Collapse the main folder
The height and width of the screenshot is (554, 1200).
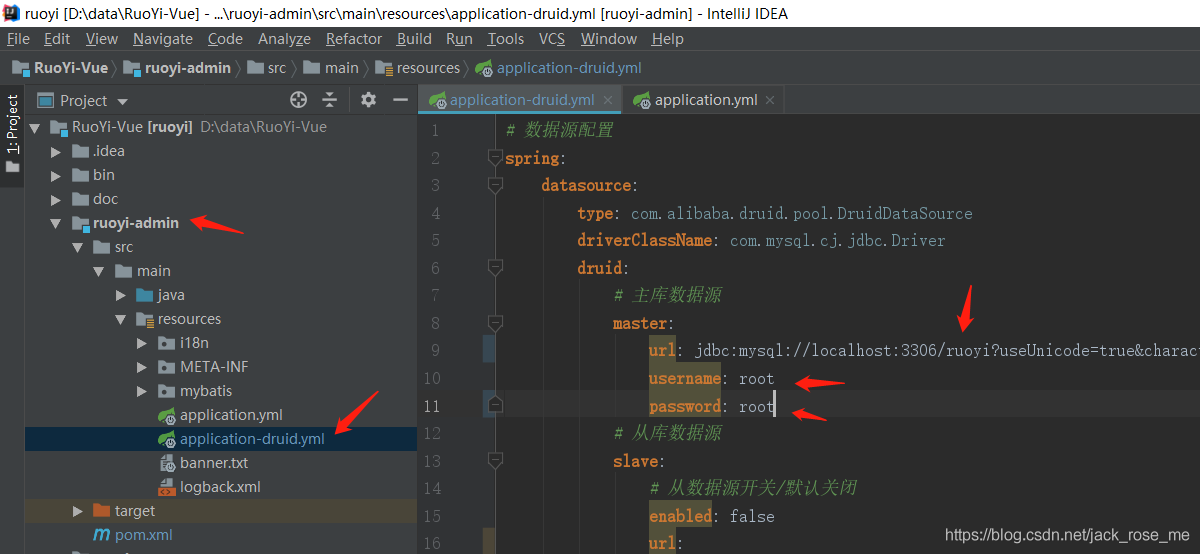point(99,271)
